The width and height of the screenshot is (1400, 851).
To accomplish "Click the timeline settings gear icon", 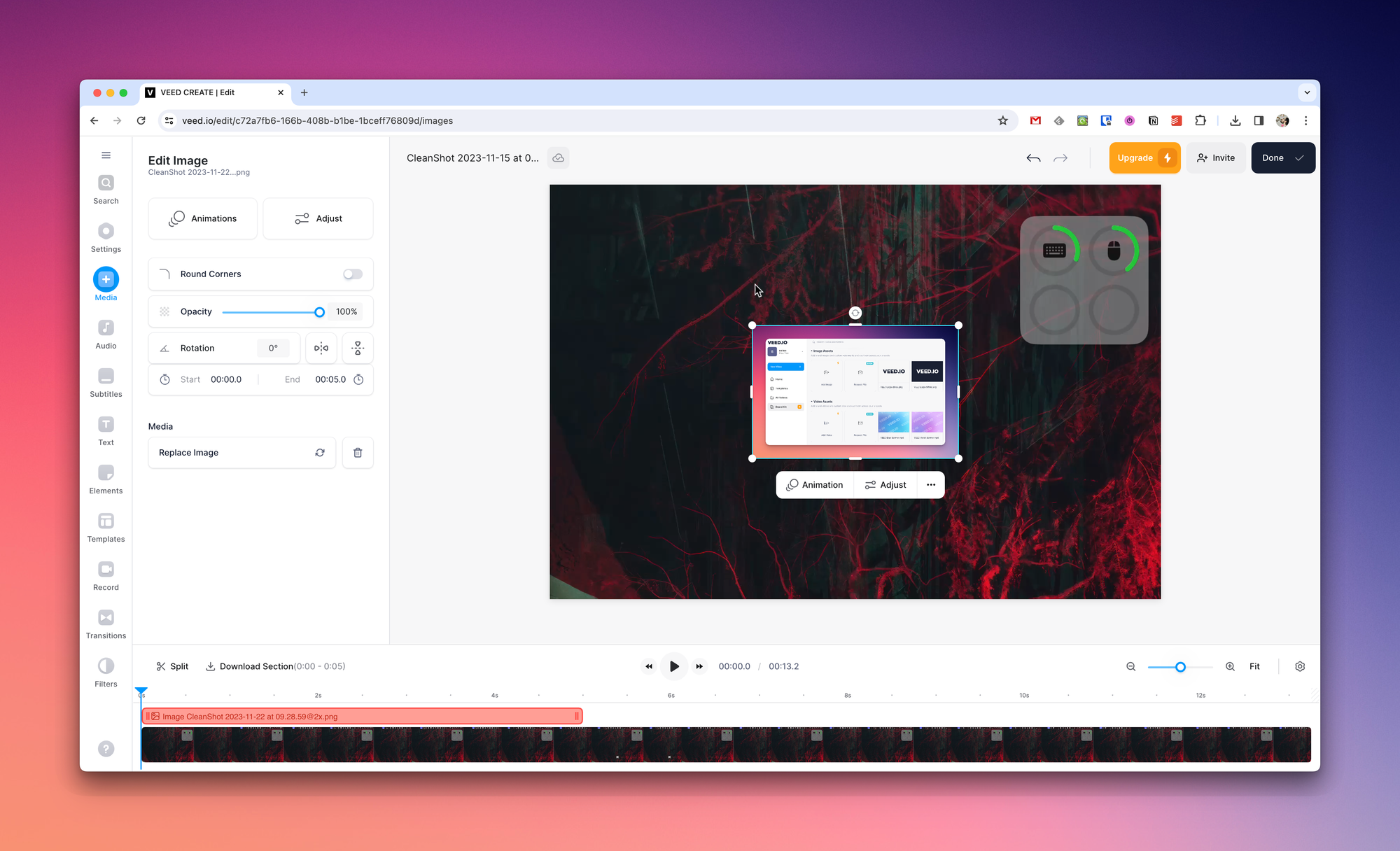I will [x=1300, y=666].
